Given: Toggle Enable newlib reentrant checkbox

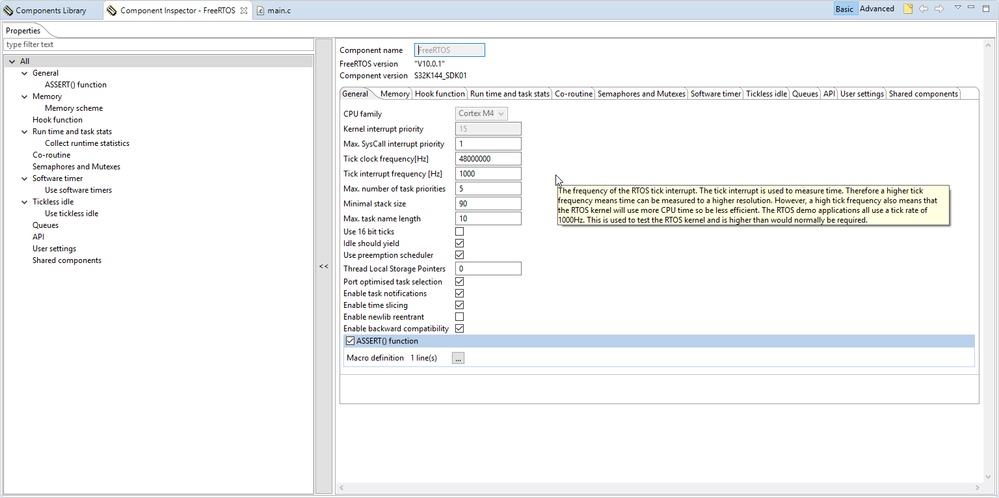Looking at the screenshot, I should coord(459,317).
